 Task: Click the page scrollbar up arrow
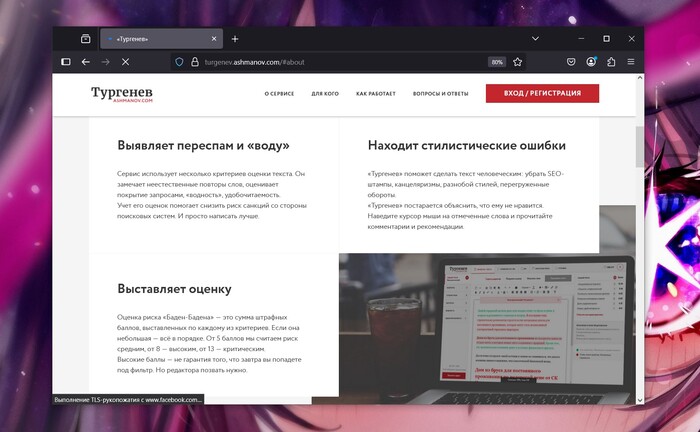[x=640, y=78]
